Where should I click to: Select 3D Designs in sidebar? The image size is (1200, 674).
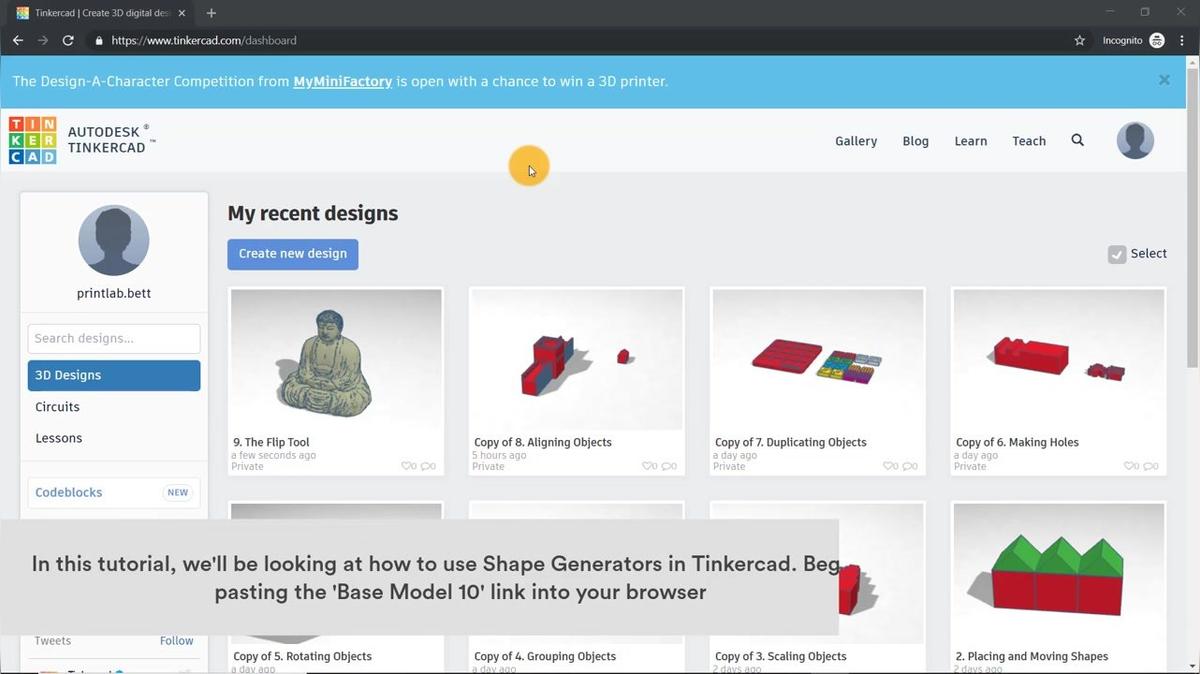point(114,375)
